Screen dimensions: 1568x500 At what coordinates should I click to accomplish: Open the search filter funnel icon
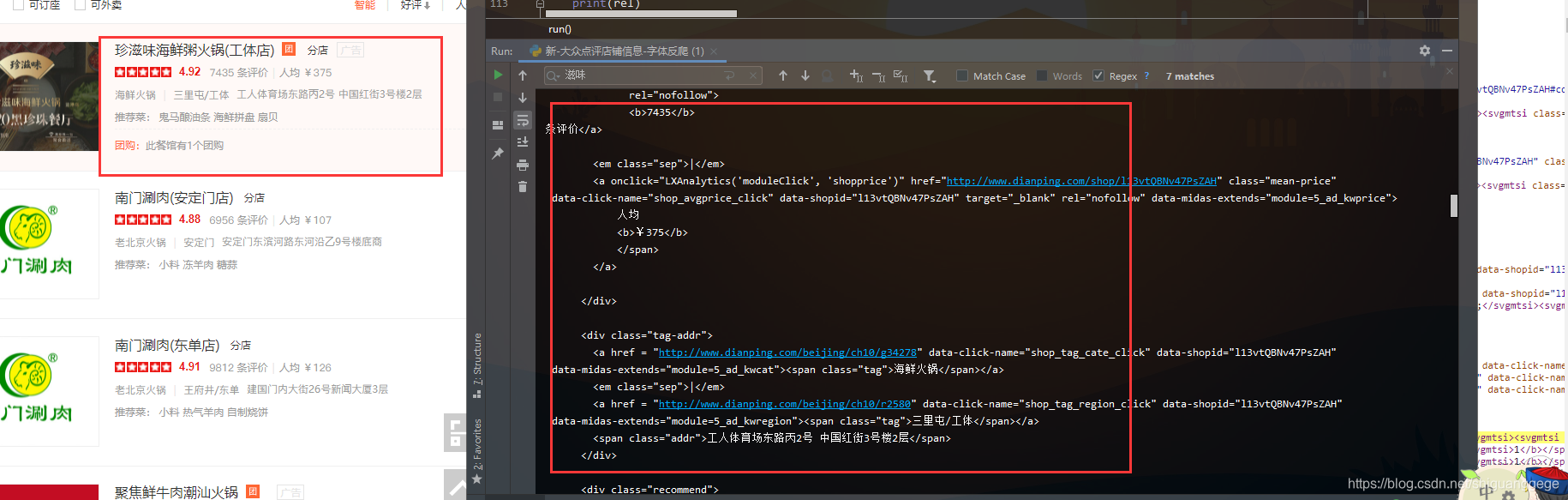pyautogui.click(x=930, y=76)
